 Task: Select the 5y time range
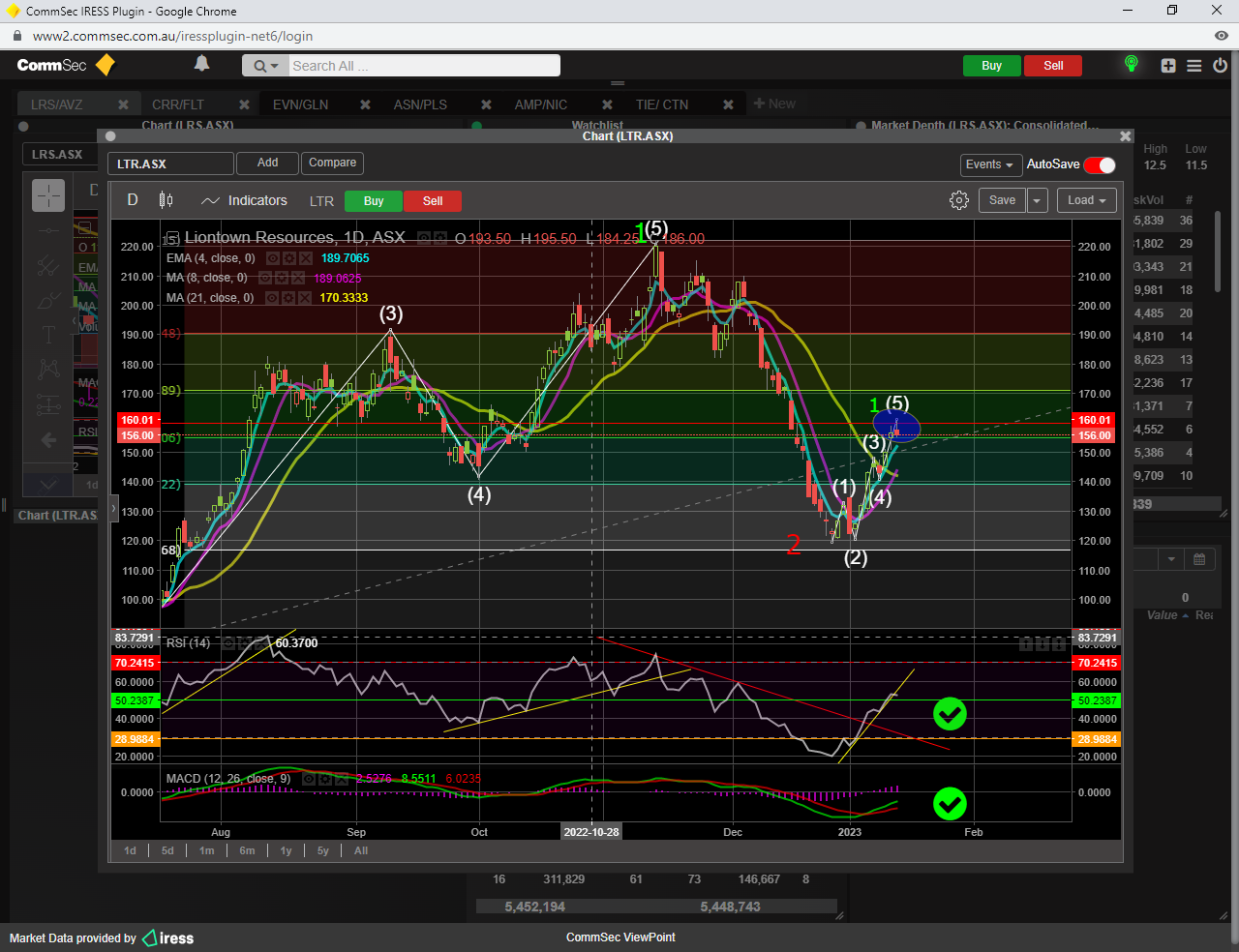point(322,851)
